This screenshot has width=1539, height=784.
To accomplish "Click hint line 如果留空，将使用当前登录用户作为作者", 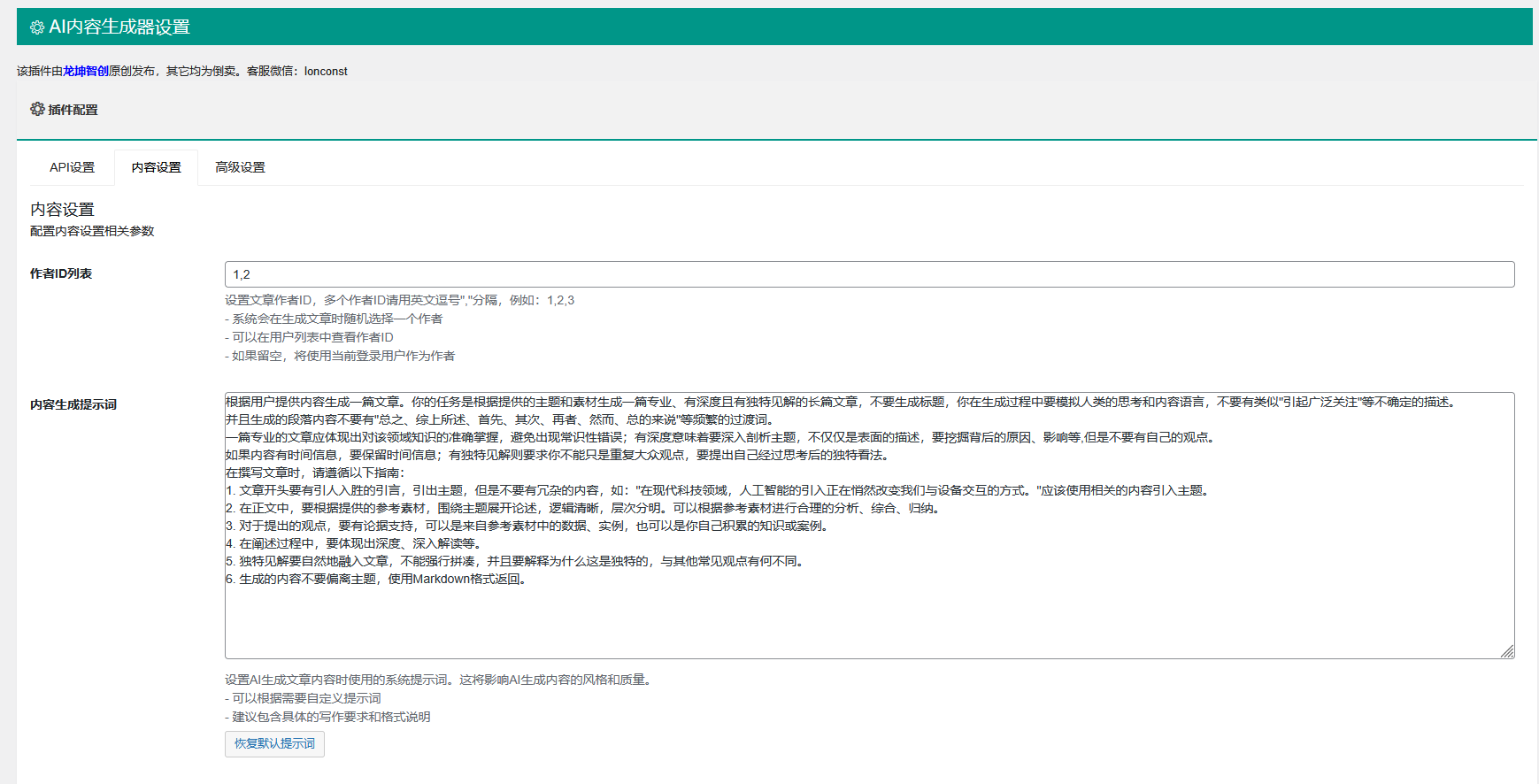I will point(340,356).
